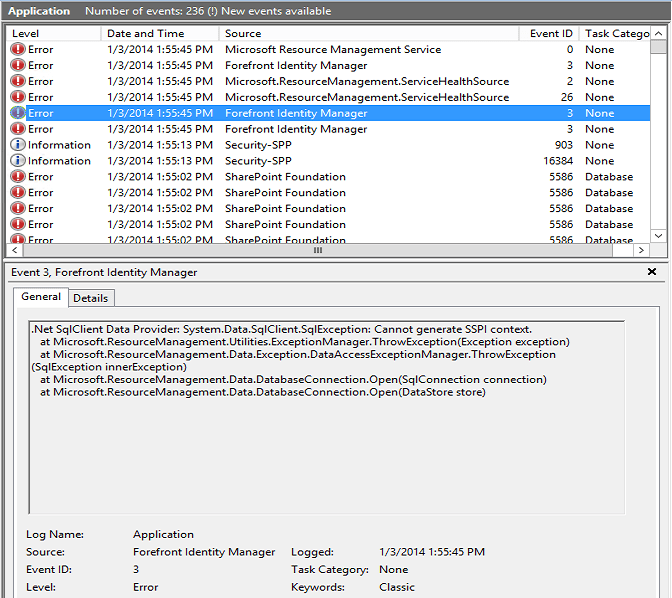Click the Keywords value 'Classic'
Screen dimensions: 672x598
pos(397,587)
